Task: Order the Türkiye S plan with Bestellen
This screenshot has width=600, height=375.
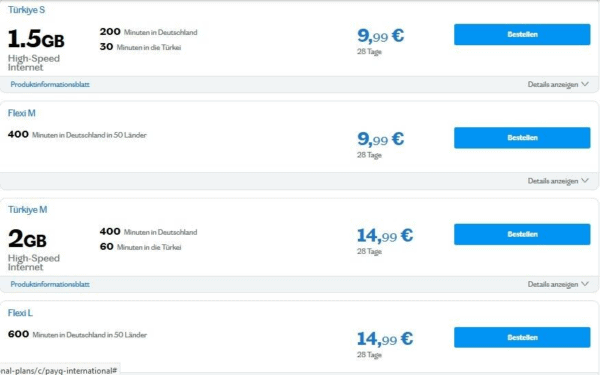Action: (522, 34)
